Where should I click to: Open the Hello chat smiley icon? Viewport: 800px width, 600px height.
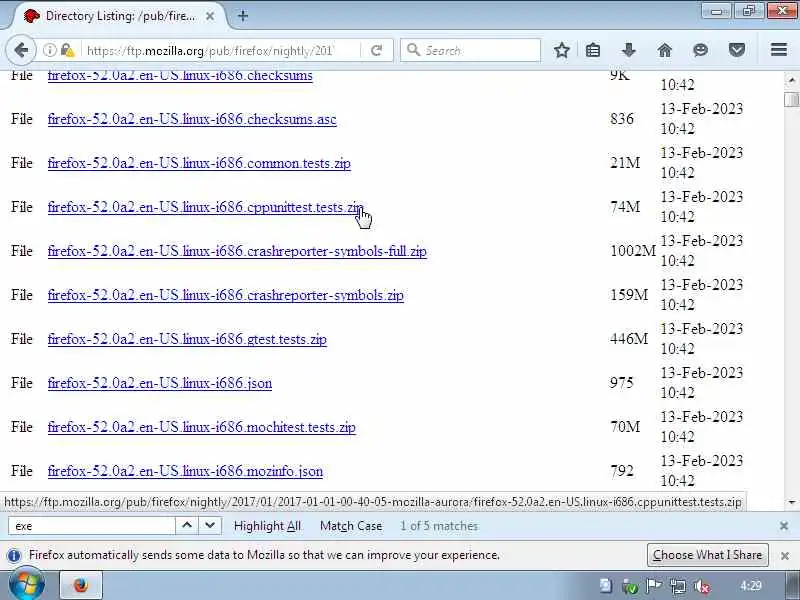point(701,50)
